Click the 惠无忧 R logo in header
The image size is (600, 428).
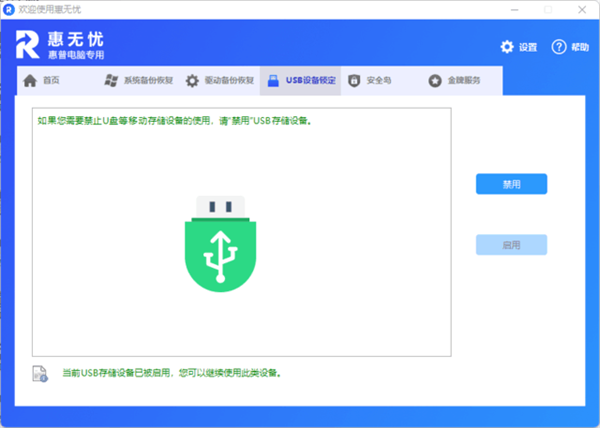(28, 45)
